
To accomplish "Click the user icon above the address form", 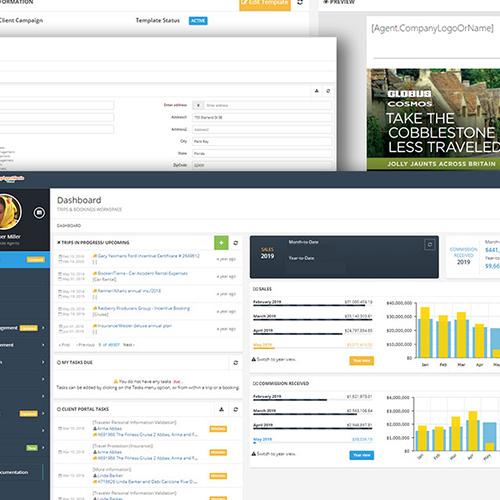I will pyautogui.click(x=317, y=91).
